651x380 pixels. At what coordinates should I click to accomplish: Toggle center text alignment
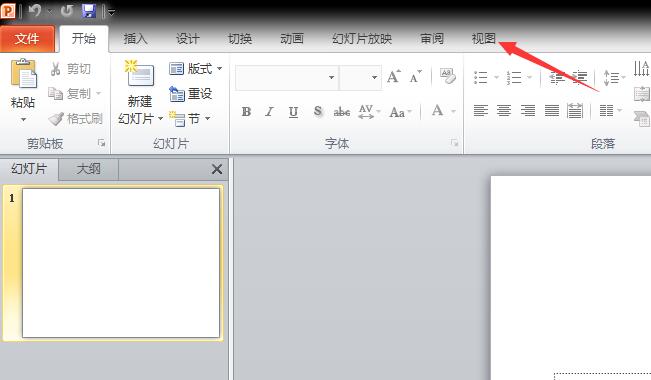(x=504, y=110)
